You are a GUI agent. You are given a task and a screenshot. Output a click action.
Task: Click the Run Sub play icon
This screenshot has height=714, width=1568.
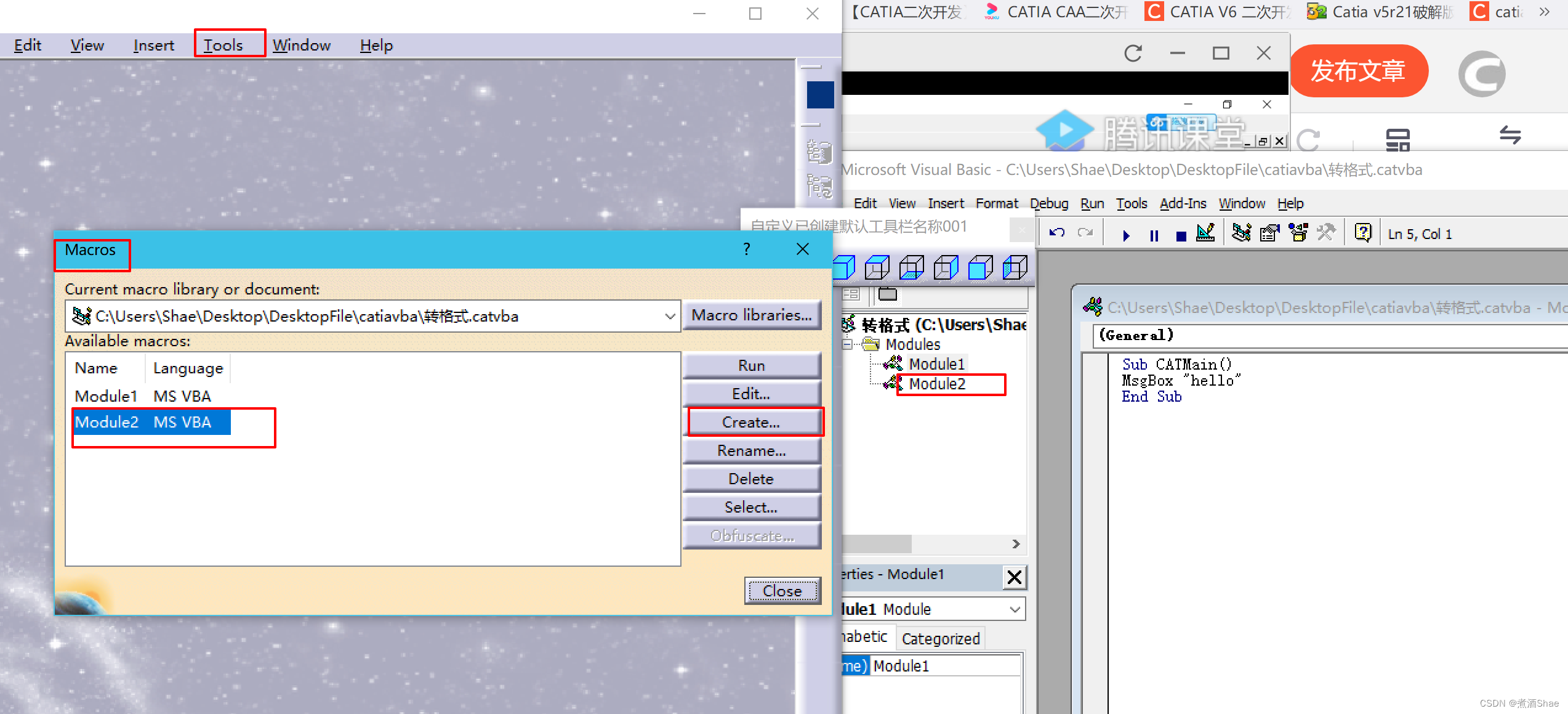pyautogui.click(x=1126, y=235)
